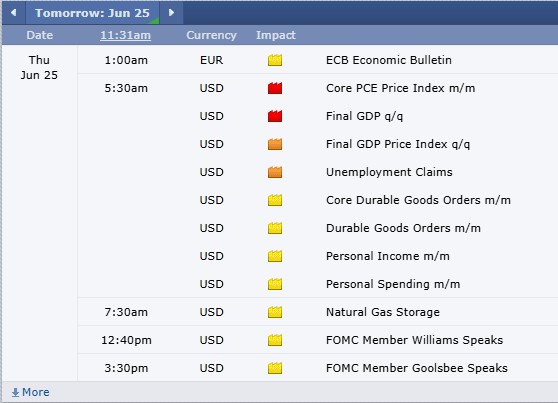Click the 7:30am time cell
558x403 pixels.
pyautogui.click(x=126, y=312)
